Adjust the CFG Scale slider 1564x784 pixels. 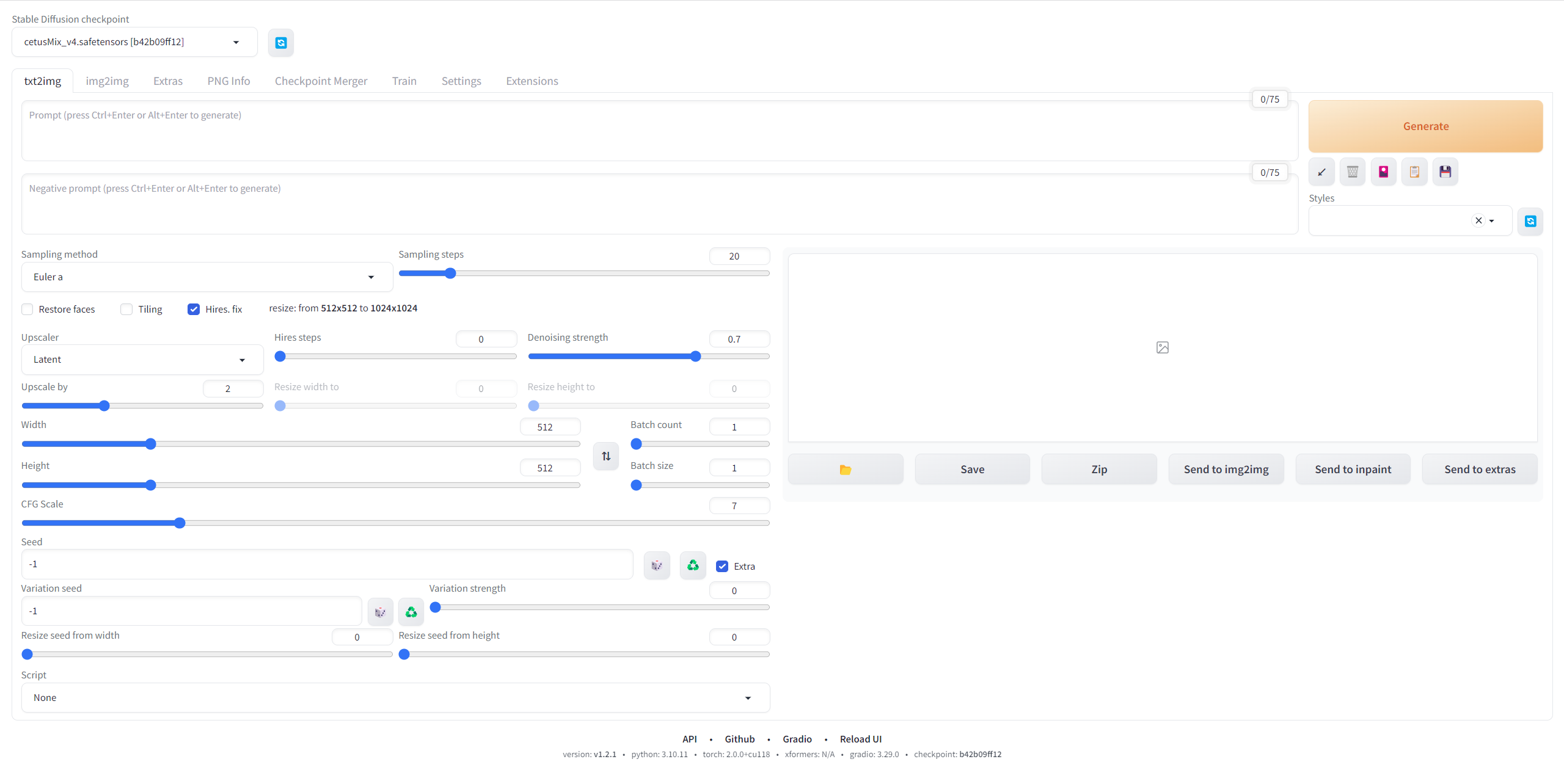coord(395,523)
